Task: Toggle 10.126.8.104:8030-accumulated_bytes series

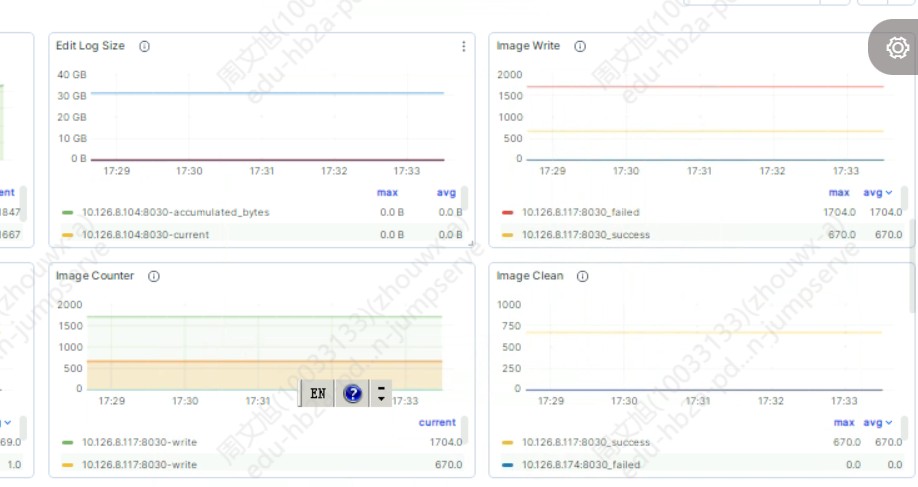Action: [x=176, y=212]
